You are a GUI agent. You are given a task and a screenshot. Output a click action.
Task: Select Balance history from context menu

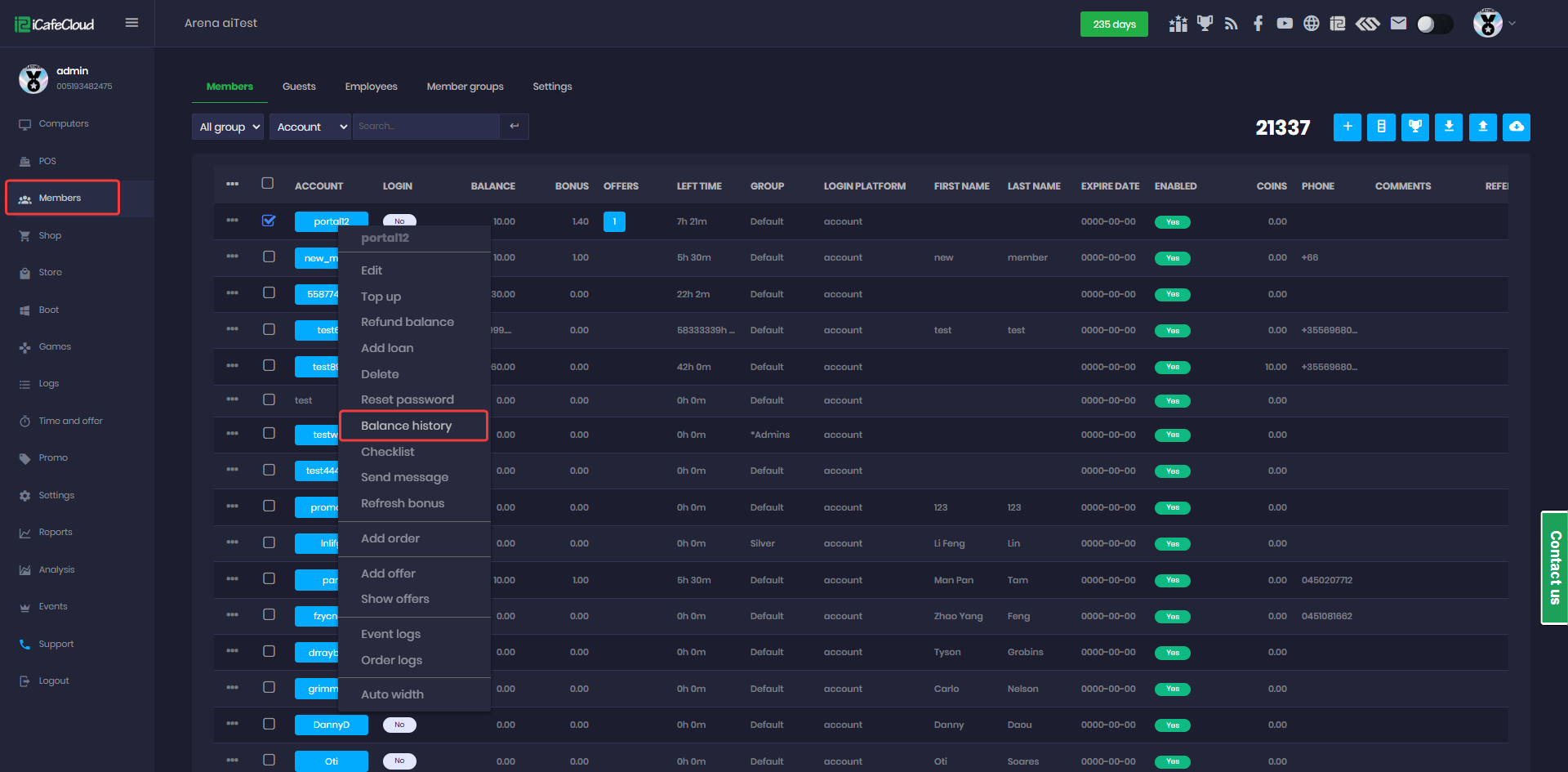pos(406,426)
